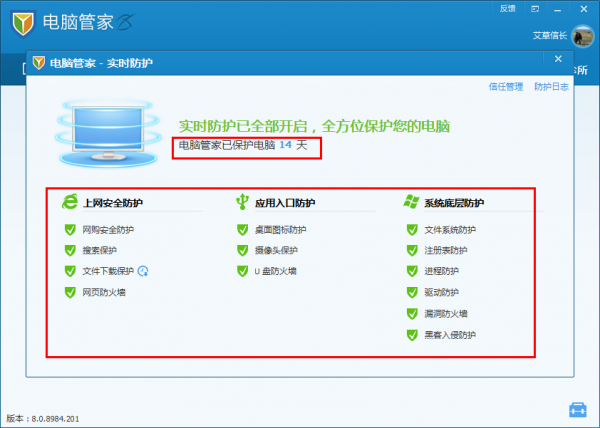Open the blue toolbox icon at bottom right
The image size is (600, 428).
[x=577, y=410]
